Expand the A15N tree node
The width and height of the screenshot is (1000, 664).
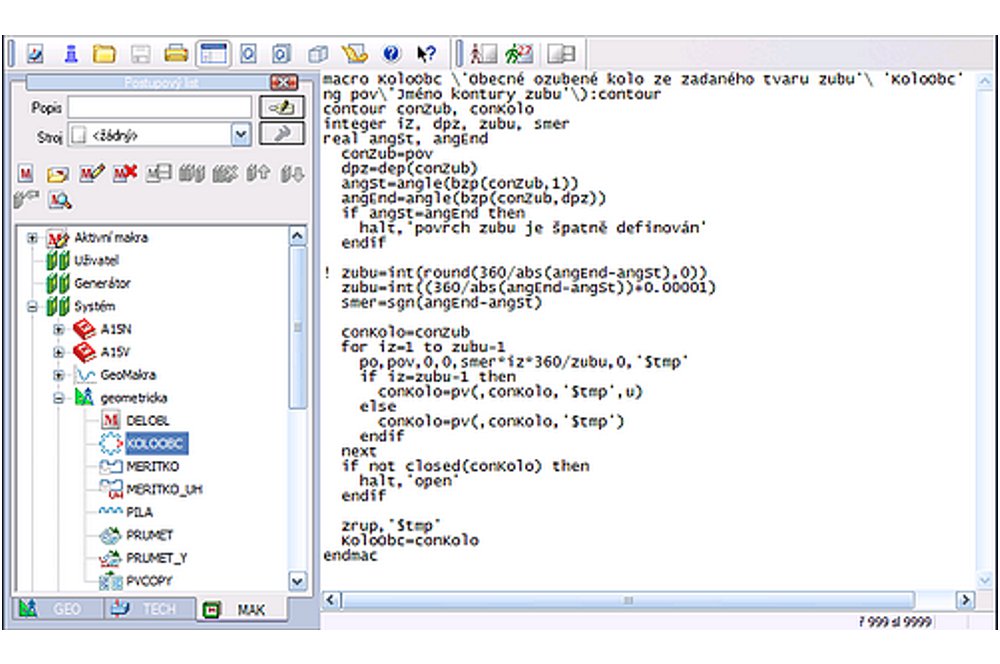pyautogui.click(x=58, y=330)
